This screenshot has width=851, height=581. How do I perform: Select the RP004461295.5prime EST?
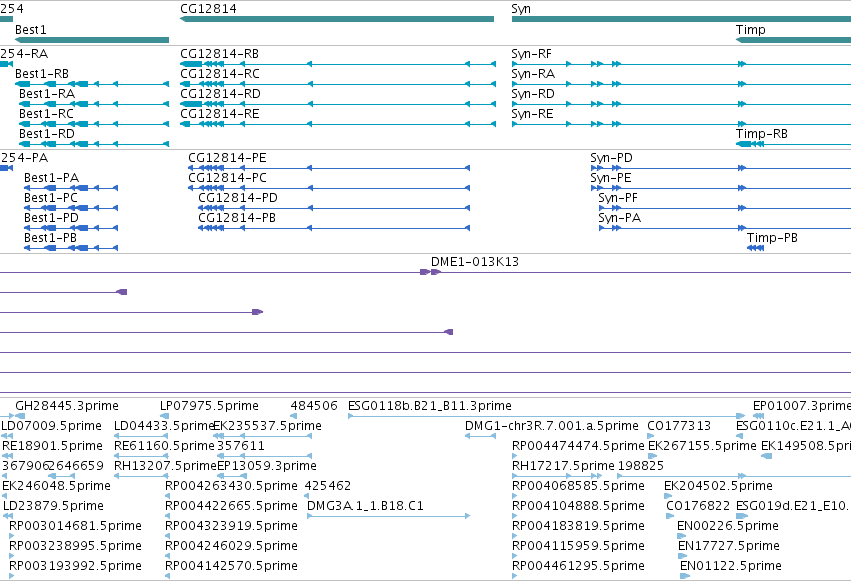[515, 576]
